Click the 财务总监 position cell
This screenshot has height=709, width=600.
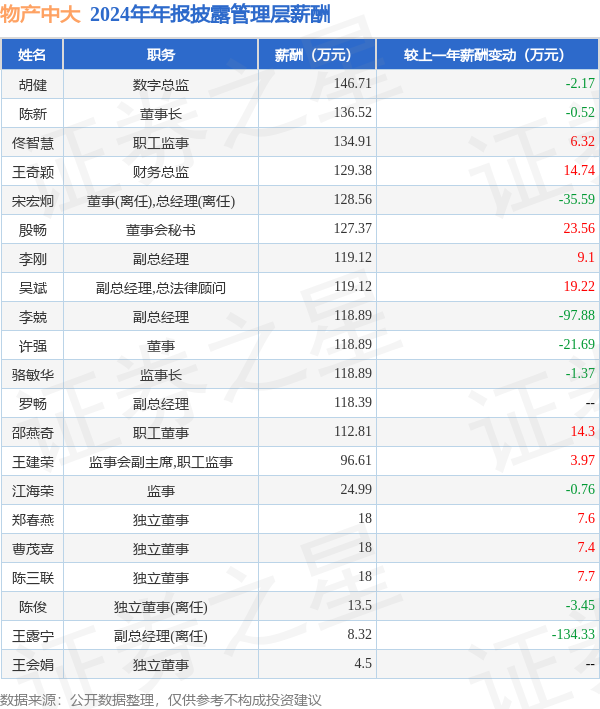(x=161, y=171)
